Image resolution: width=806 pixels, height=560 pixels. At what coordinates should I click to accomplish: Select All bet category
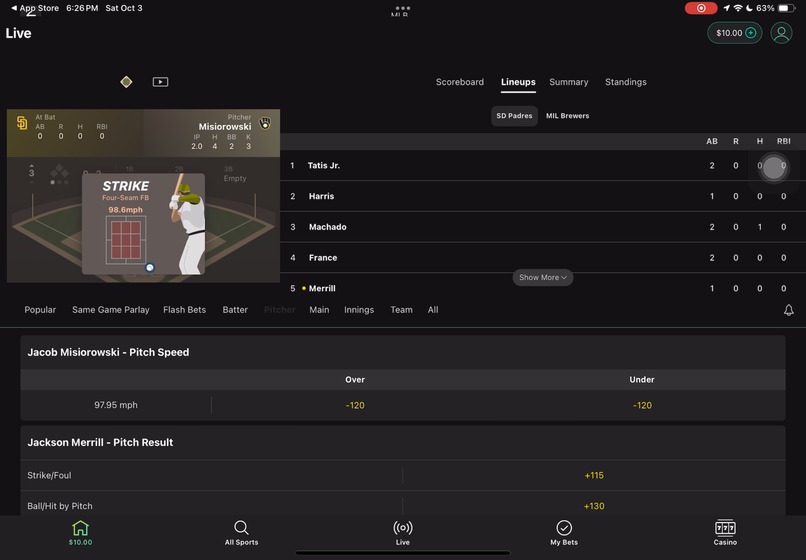tap(433, 310)
